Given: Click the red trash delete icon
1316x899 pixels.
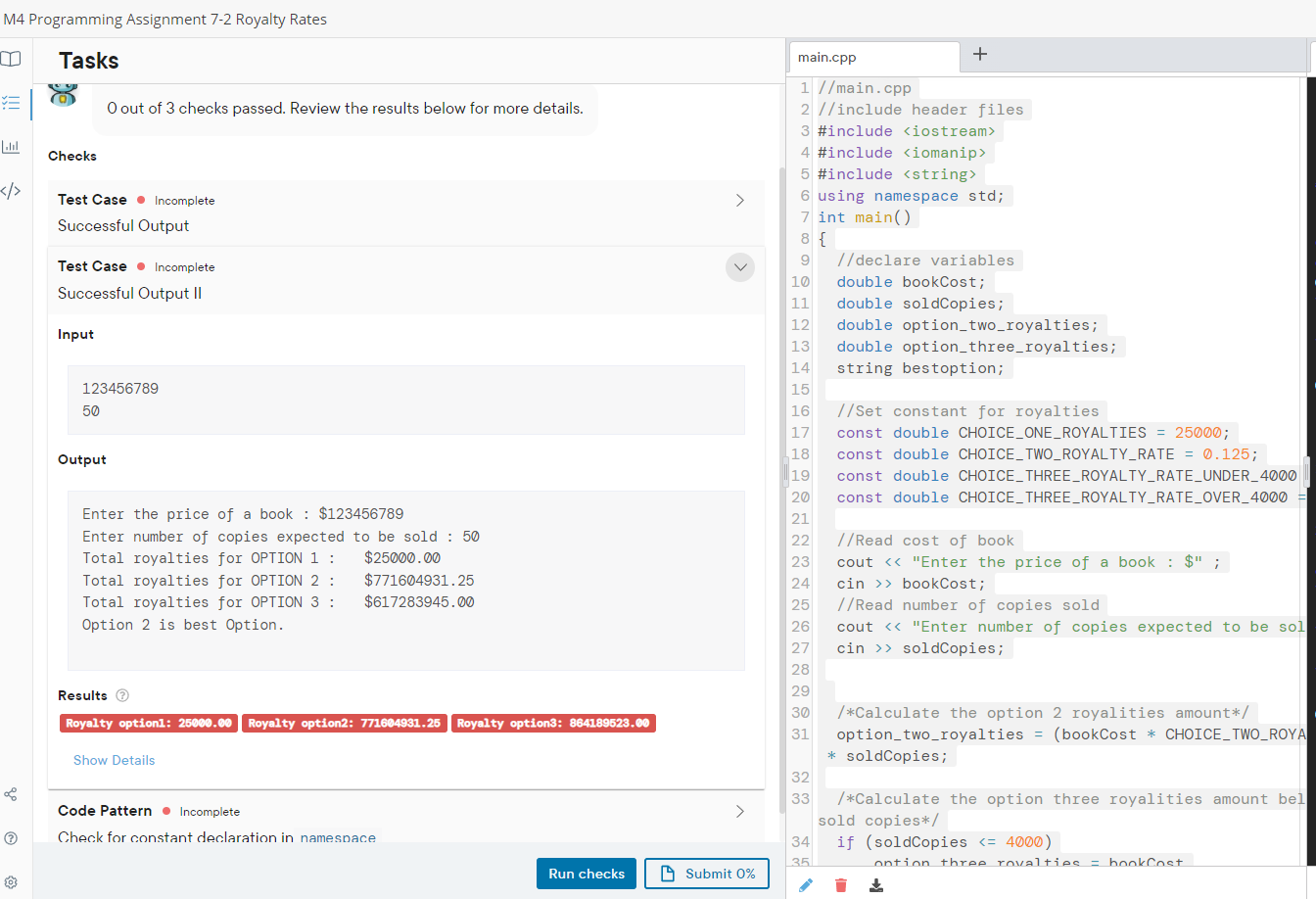Looking at the screenshot, I should point(841,885).
